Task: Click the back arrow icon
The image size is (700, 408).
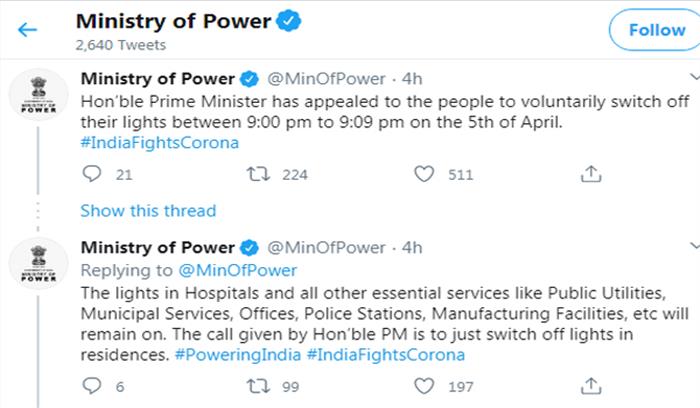Action: coord(27,30)
